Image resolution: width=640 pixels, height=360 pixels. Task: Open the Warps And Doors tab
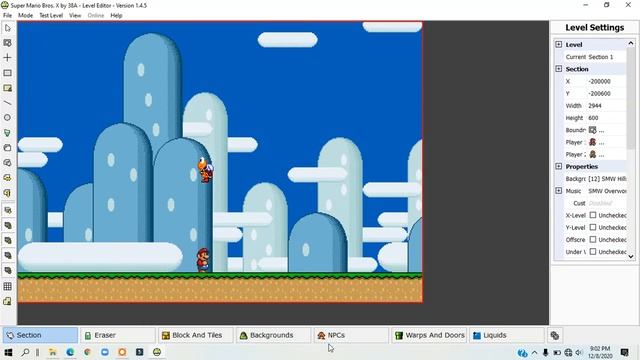coord(429,336)
